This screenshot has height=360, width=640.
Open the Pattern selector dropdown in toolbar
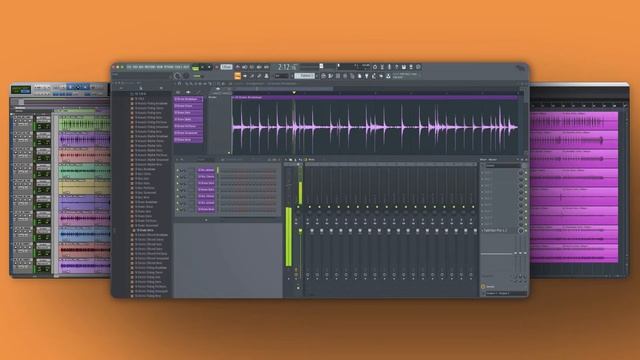coord(305,76)
